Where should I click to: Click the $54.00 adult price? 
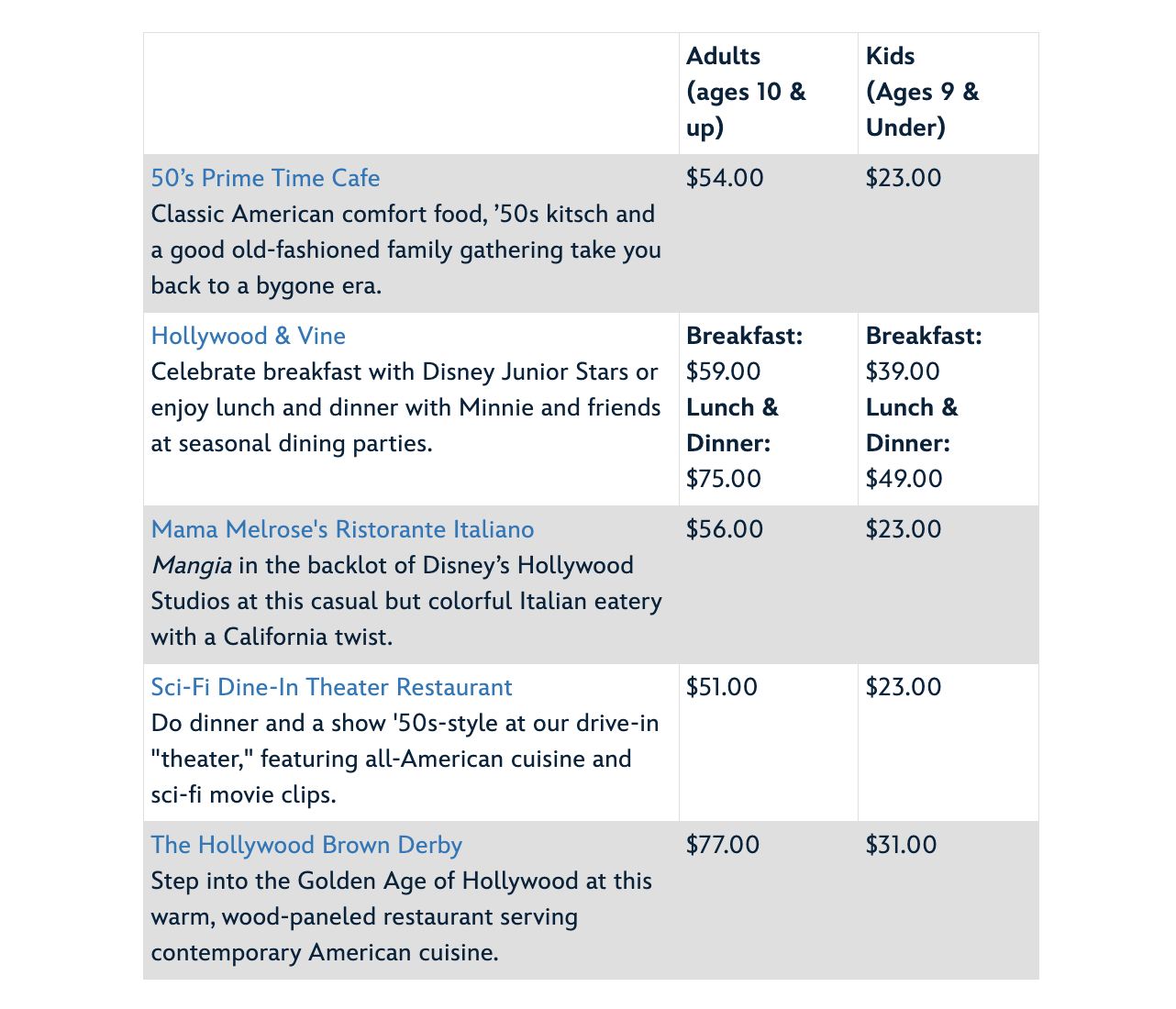coord(725,178)
